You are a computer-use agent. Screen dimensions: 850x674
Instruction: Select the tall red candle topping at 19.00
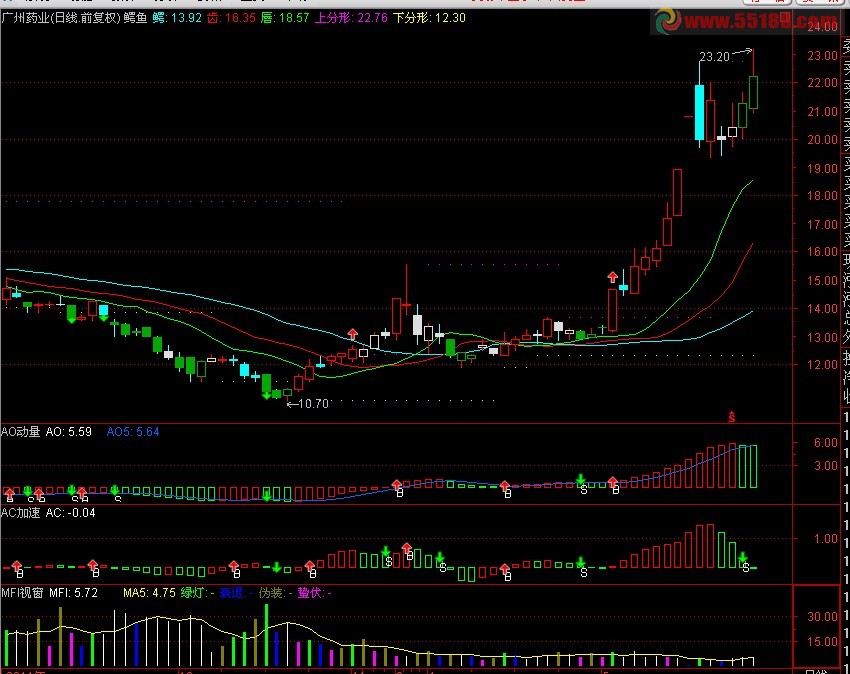[x=677, y=192]
